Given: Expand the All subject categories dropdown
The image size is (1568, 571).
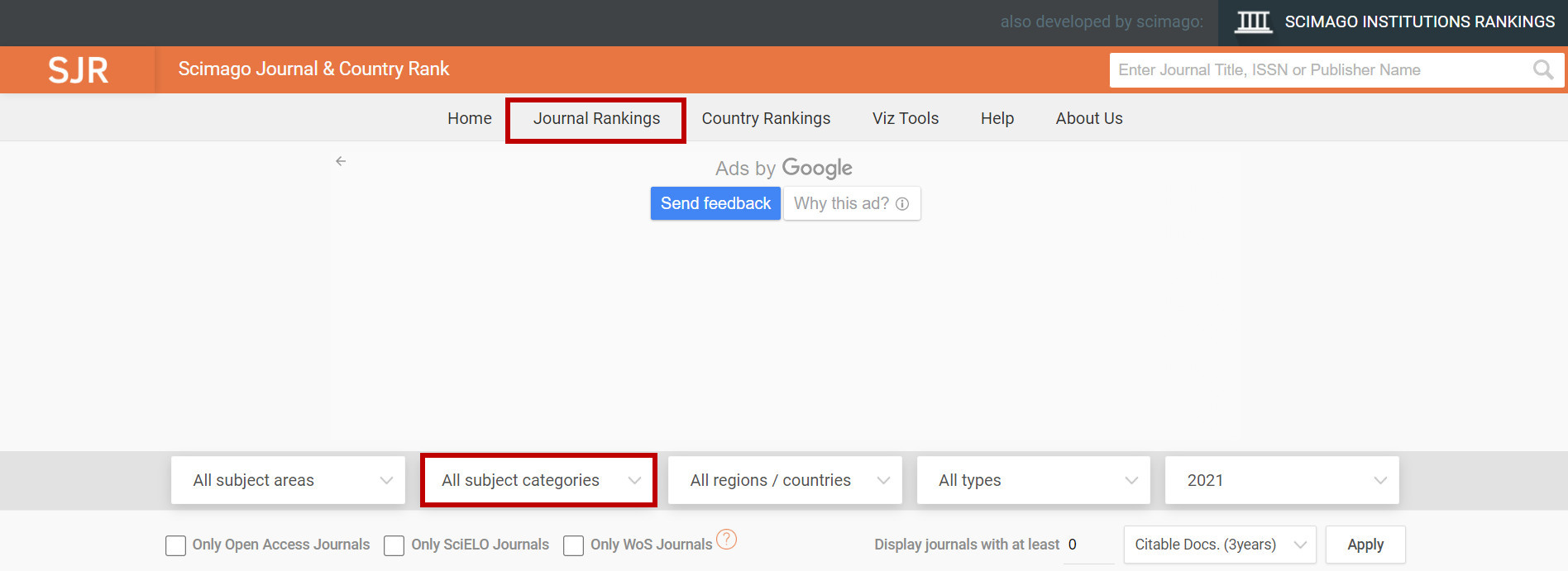Looking at the screenshot, I should (538, 480).
